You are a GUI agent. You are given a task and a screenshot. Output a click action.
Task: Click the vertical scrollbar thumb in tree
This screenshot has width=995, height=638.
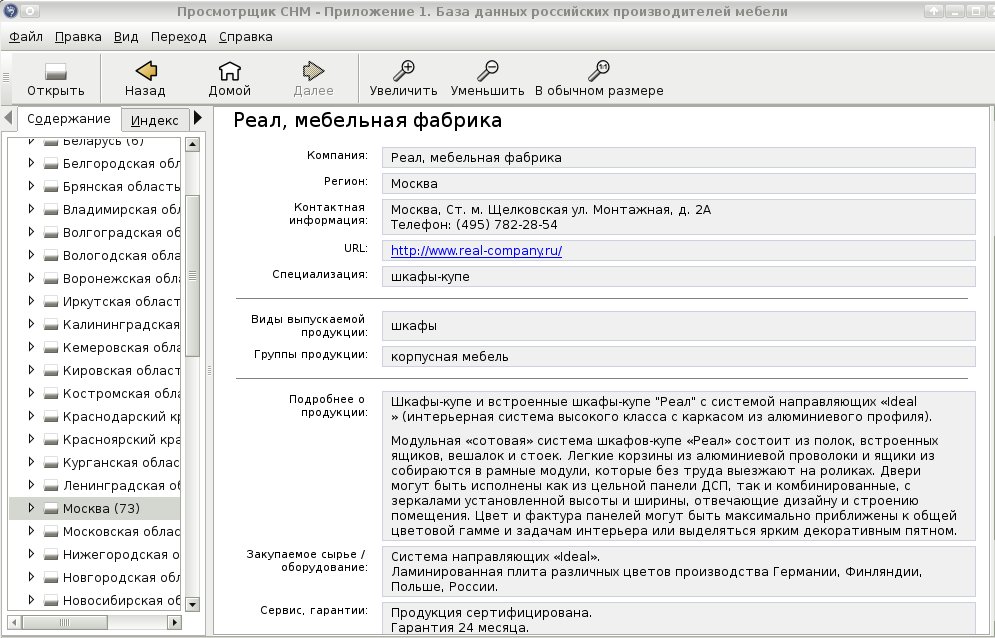point(192,276)
